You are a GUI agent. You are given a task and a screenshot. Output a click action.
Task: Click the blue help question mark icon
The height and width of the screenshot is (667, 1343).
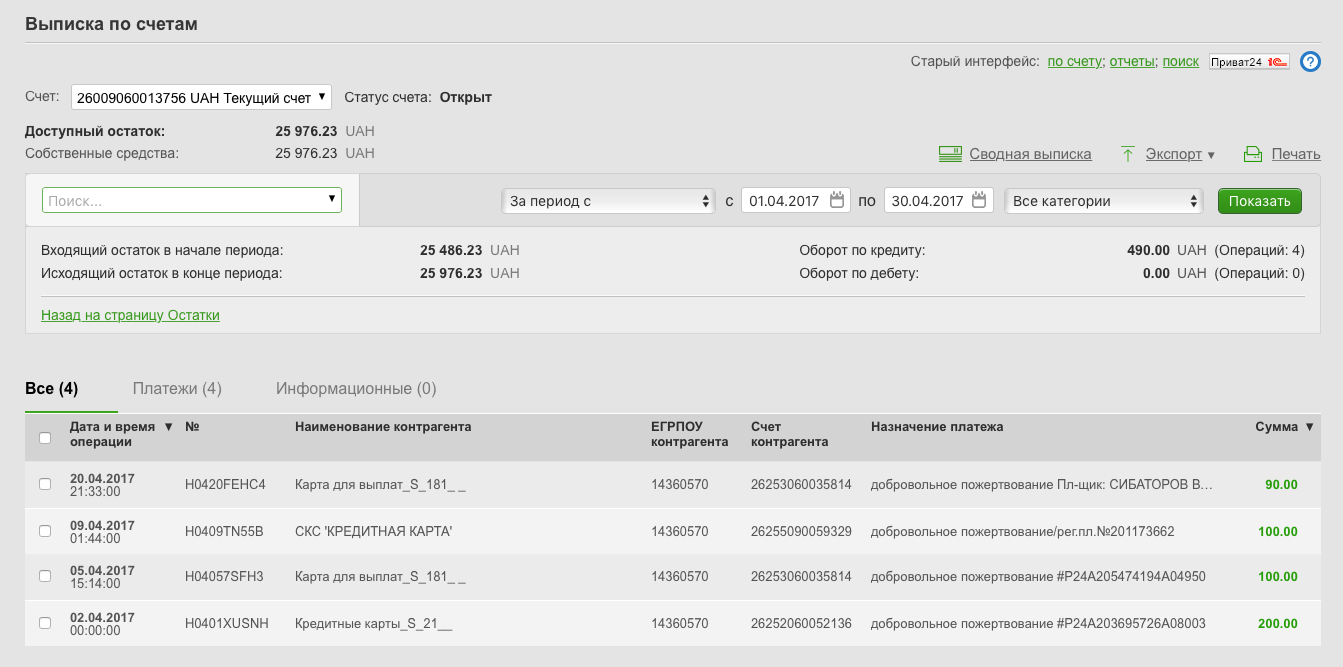pos(1310,62)
